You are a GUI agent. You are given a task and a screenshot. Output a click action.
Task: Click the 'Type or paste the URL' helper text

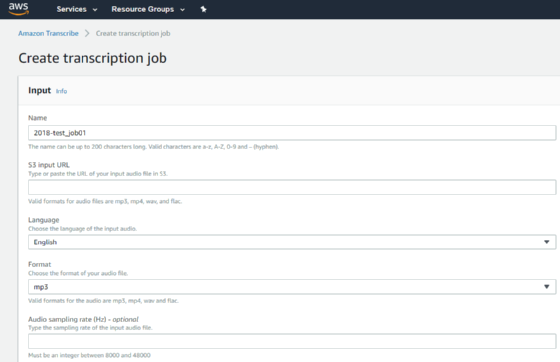click(98, 174)
